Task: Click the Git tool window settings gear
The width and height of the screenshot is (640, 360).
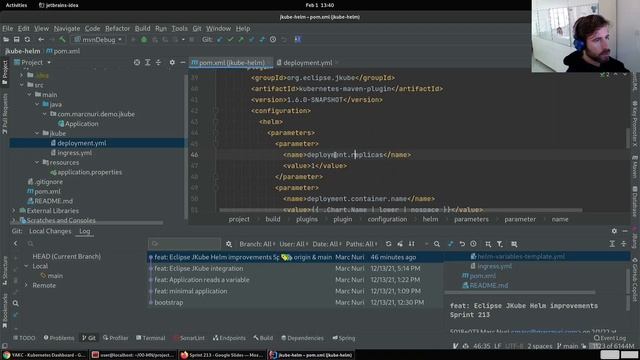Action: (x=614, y=231)
